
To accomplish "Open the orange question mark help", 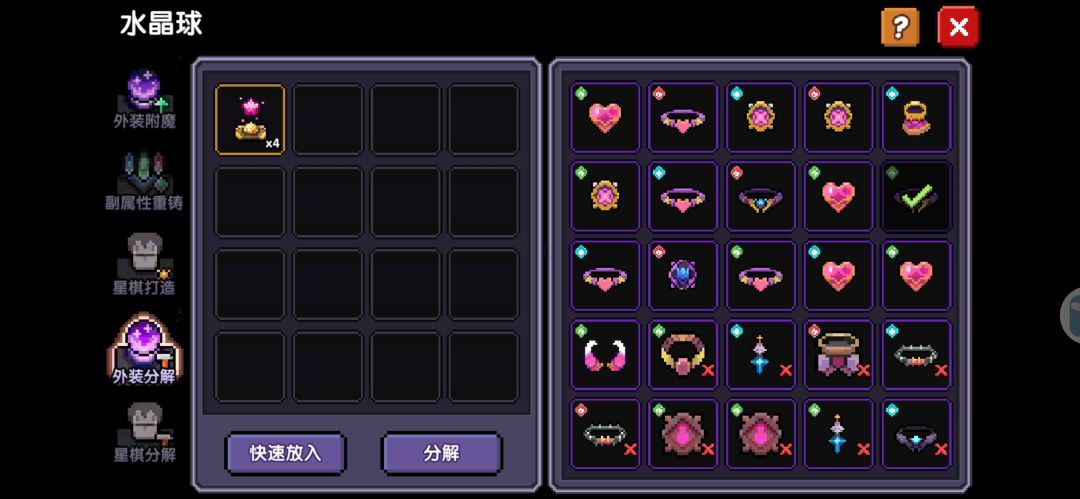I will click(900, 27).
